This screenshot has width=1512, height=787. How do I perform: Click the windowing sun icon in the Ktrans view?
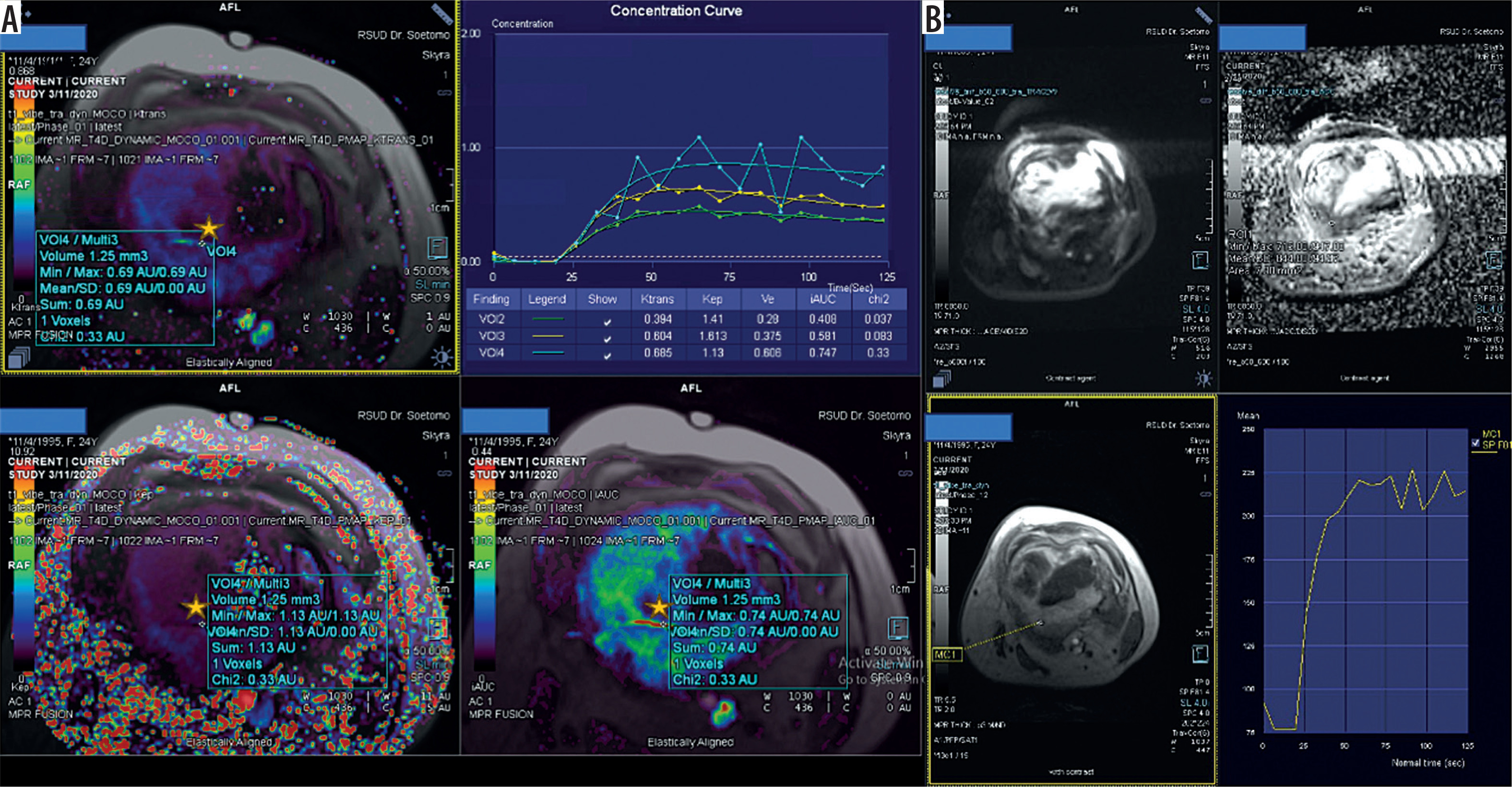point(441,356)
